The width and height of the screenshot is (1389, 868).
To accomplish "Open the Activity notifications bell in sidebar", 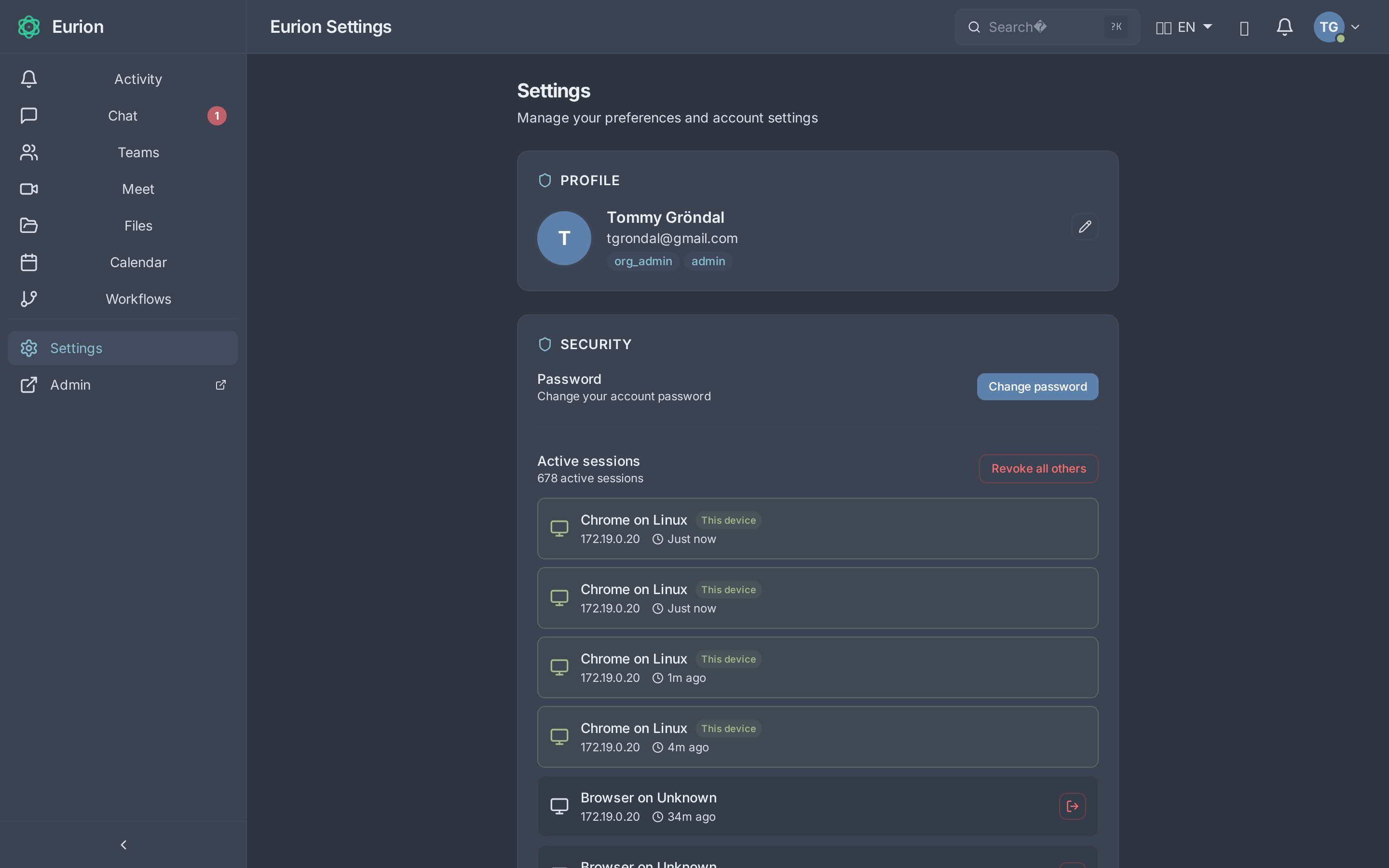I will pyautogui.click(x=29, y=79).
